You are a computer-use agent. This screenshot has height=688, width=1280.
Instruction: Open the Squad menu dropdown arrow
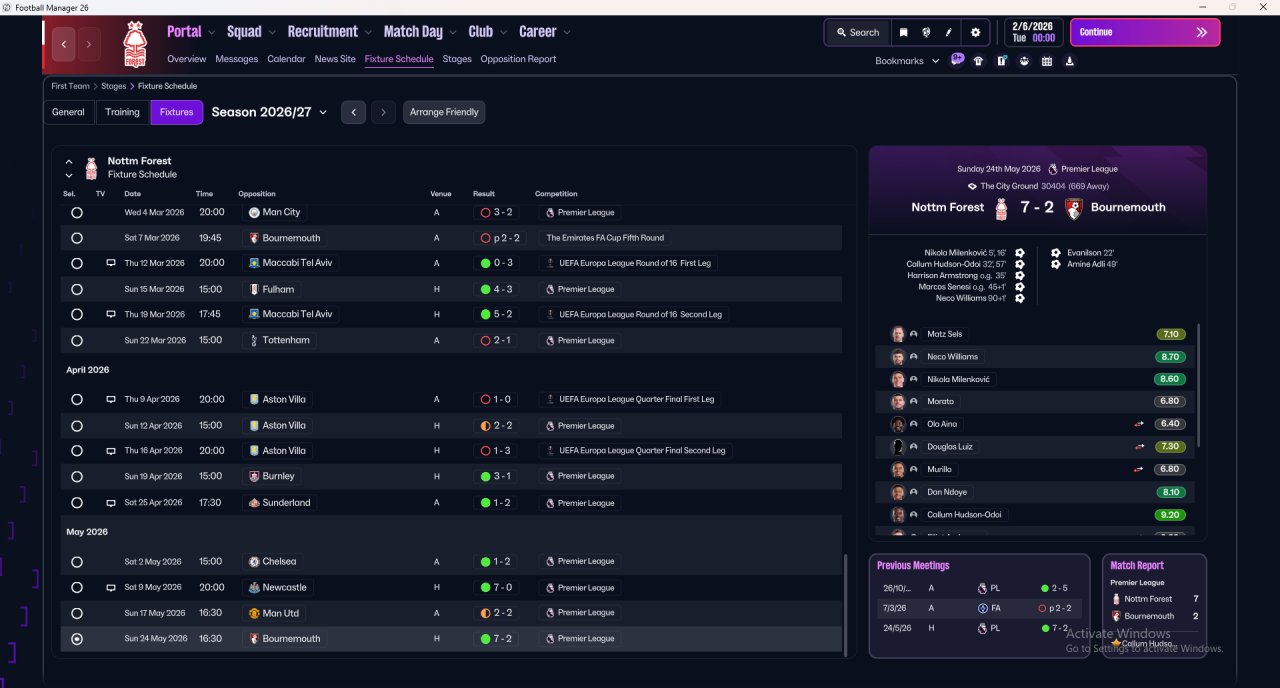point(272,32)
